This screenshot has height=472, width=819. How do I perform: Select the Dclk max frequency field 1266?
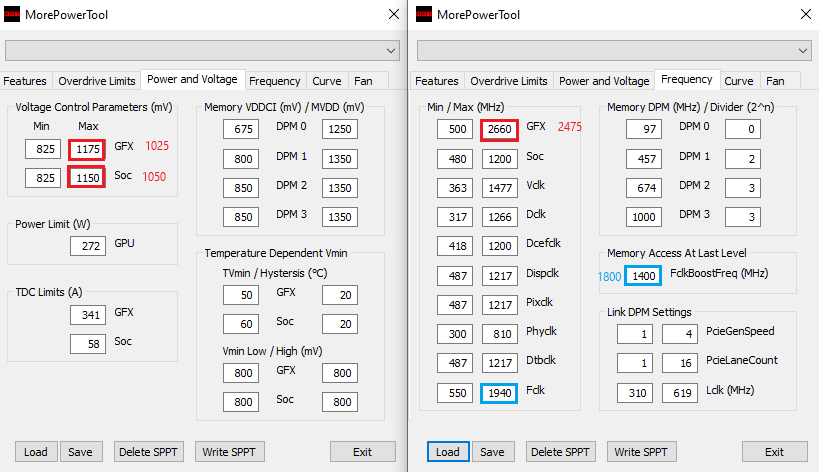[x=499, y=217]
